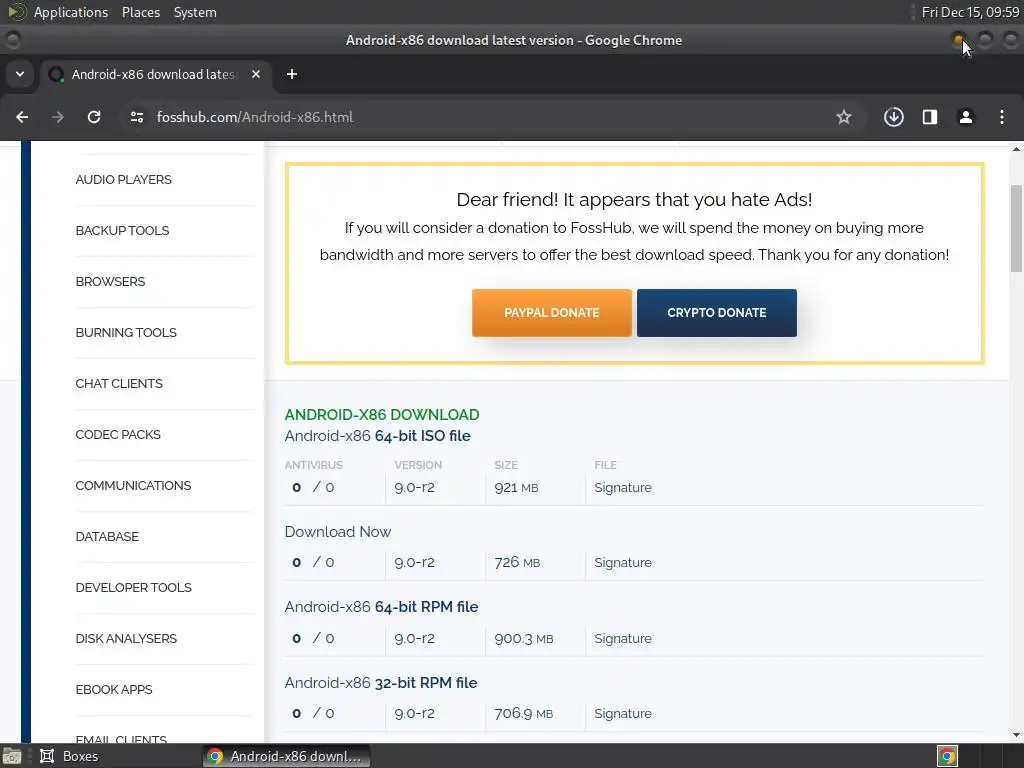Open Signature for the 900.3 MB file
This screenshot has height=768, width=1024.
(623, 638)
